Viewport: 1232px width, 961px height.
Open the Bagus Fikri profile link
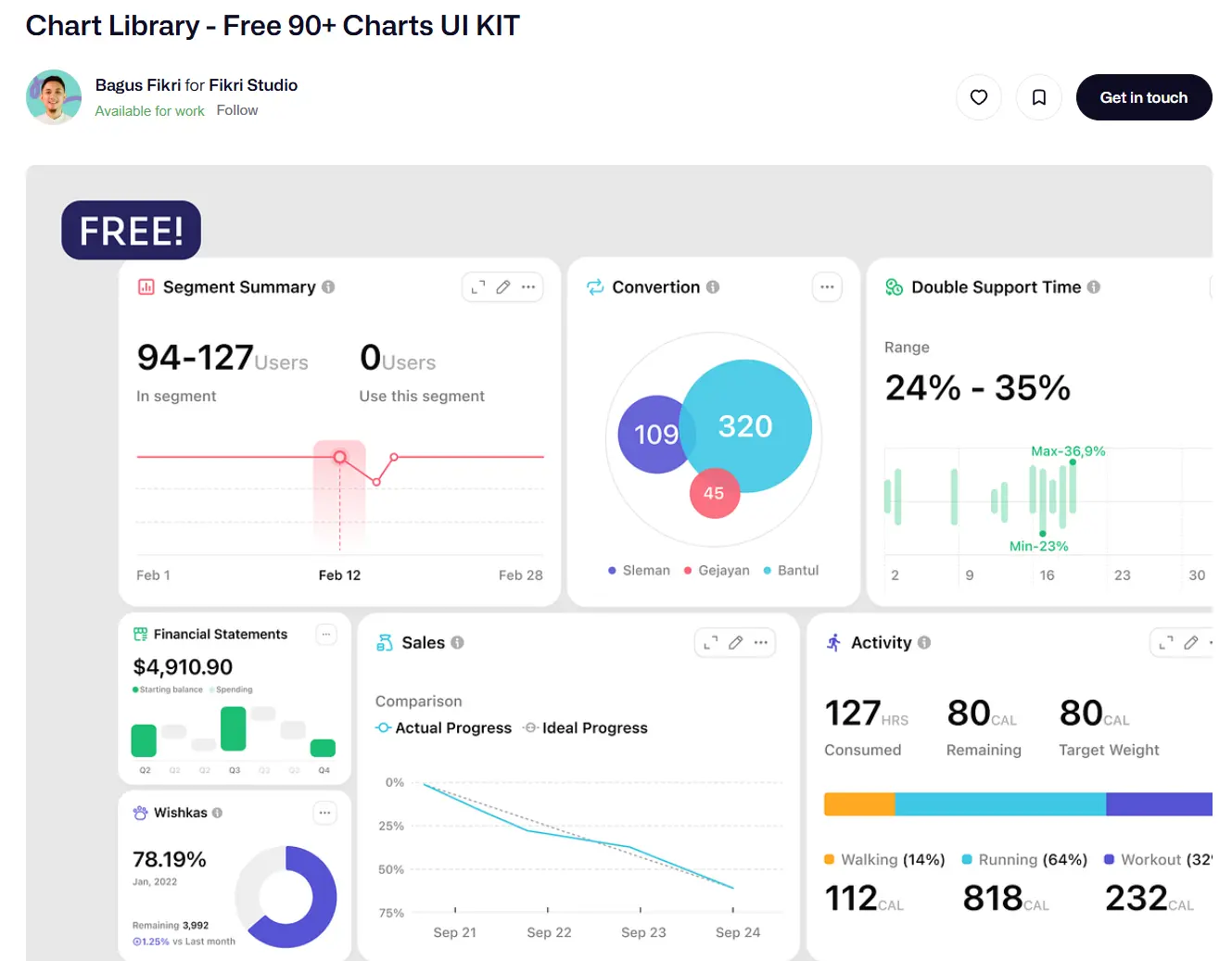point(138,85)
